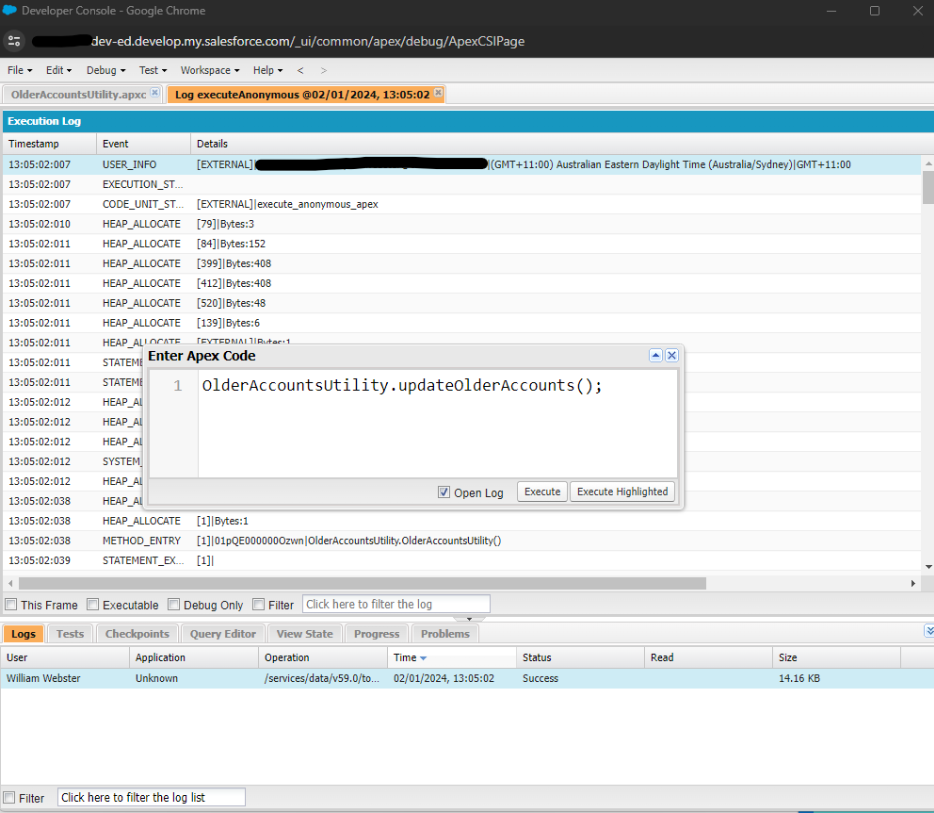
Task: Sort logs by the Time column
Action: [x=452, y=658]
